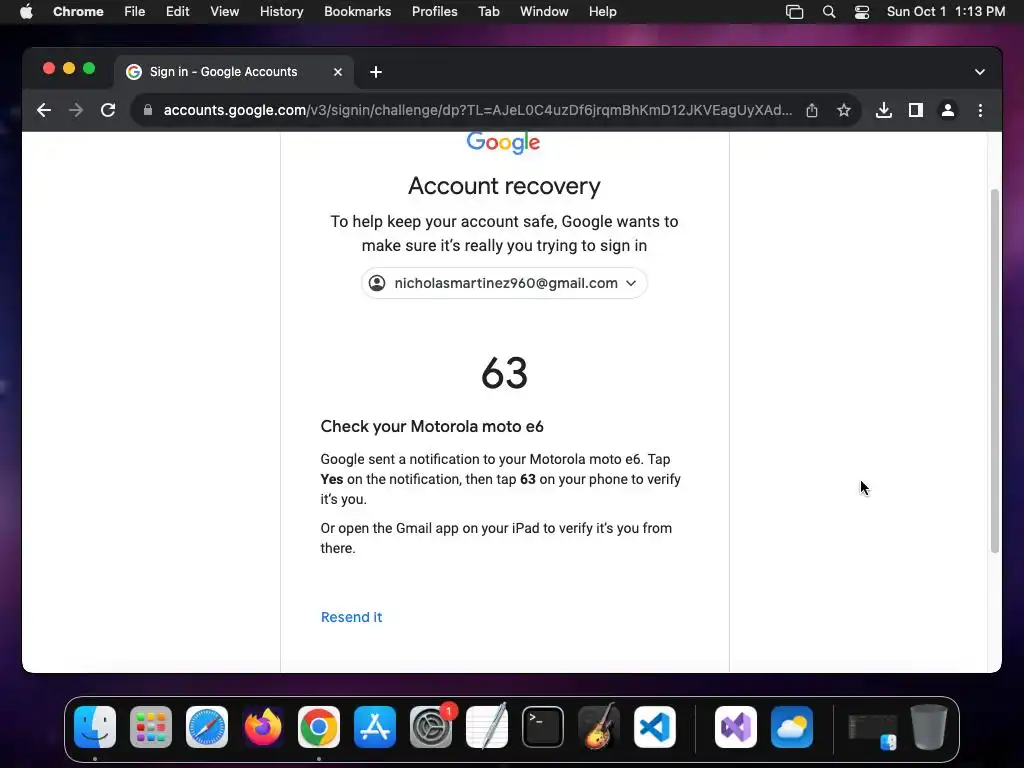Open Chrome downloads icon

click(x=884, y=110)
